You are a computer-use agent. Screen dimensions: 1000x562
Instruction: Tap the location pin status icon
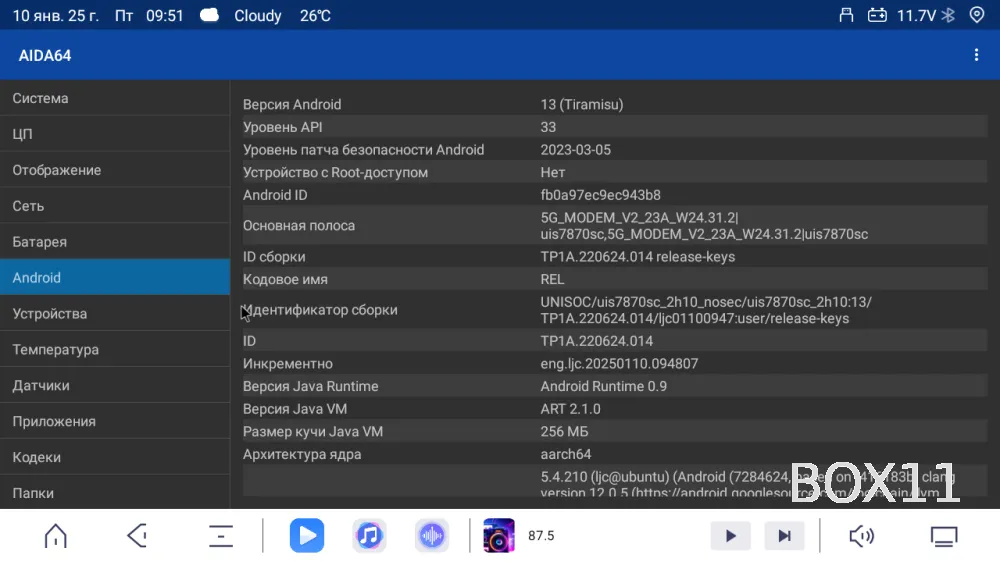[x=976, y=15]
